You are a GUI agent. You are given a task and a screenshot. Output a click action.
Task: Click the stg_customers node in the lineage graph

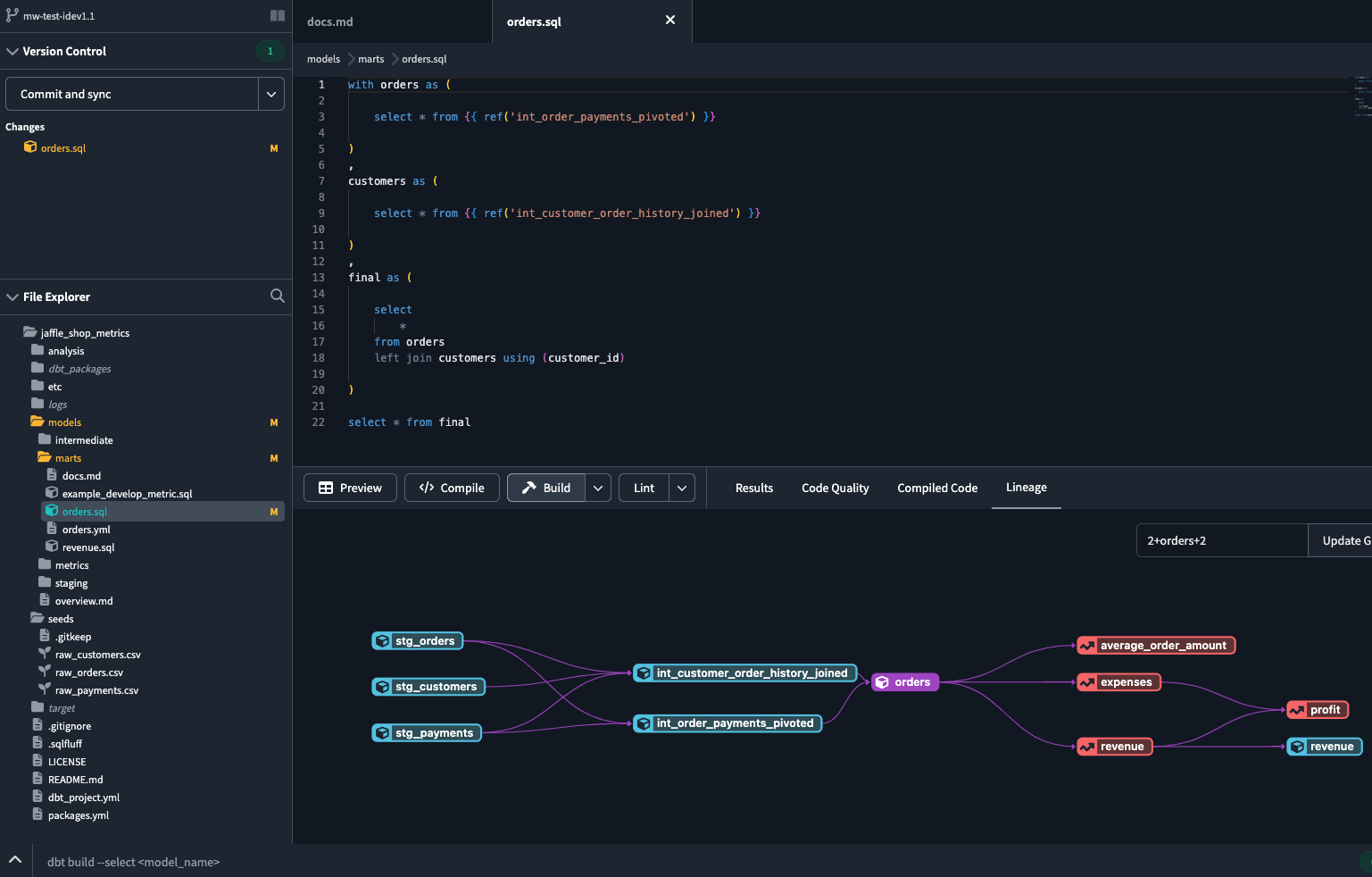tap(428, 687)
